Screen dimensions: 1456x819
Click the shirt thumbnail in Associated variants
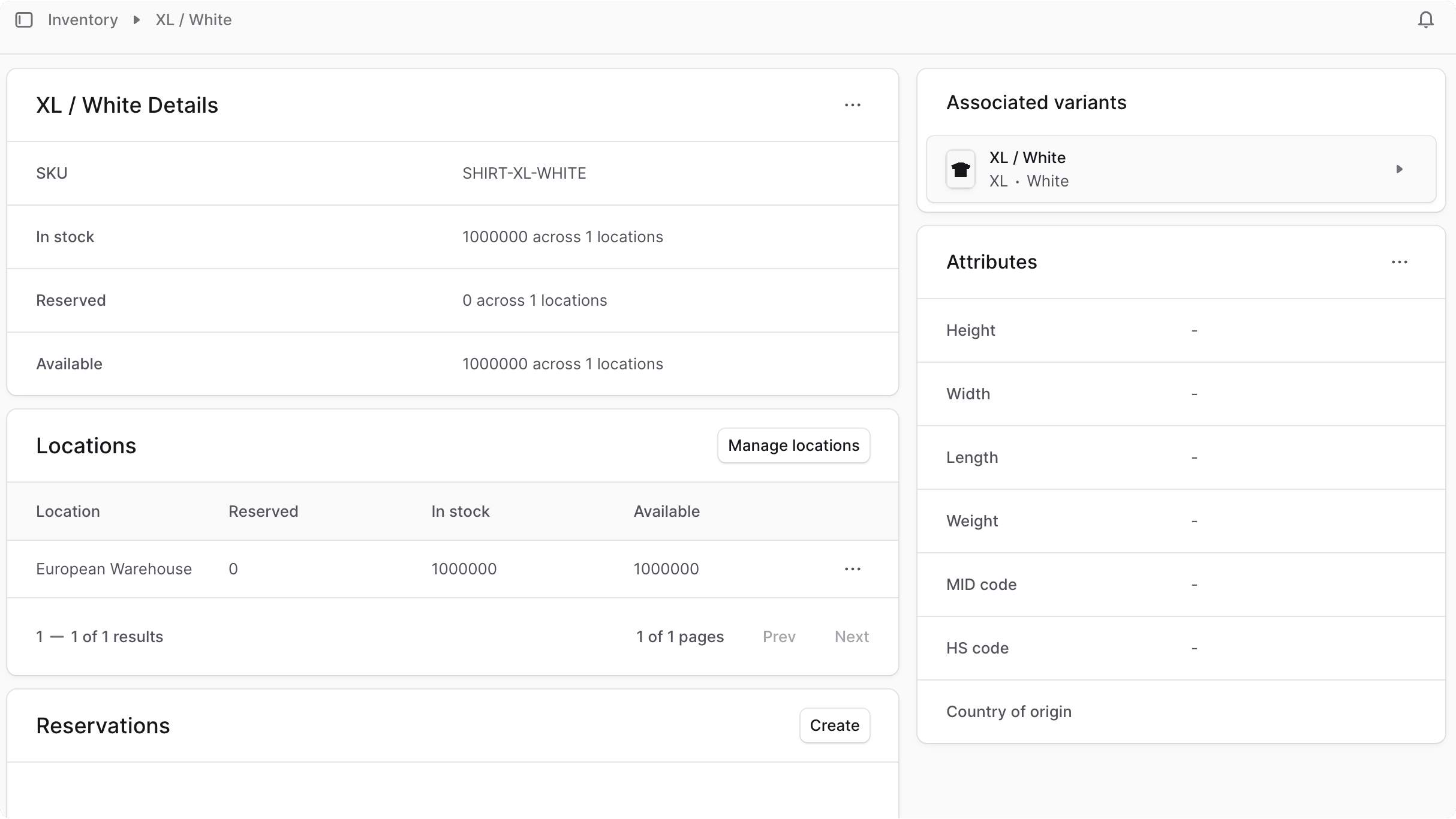[960, 169]
